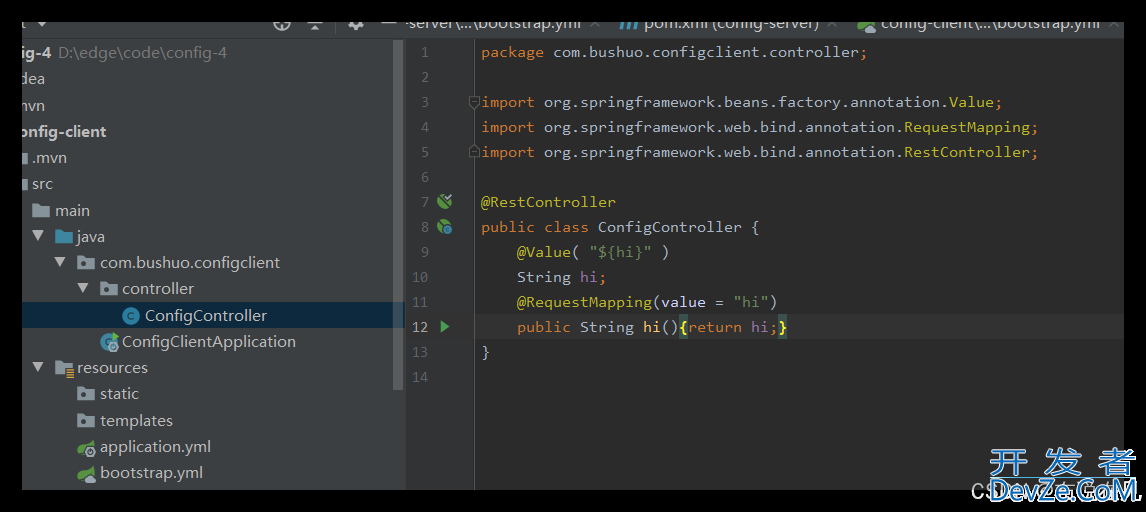Select the src folder row
This screenshot has width=1146, height=512.
click(212, 184)
